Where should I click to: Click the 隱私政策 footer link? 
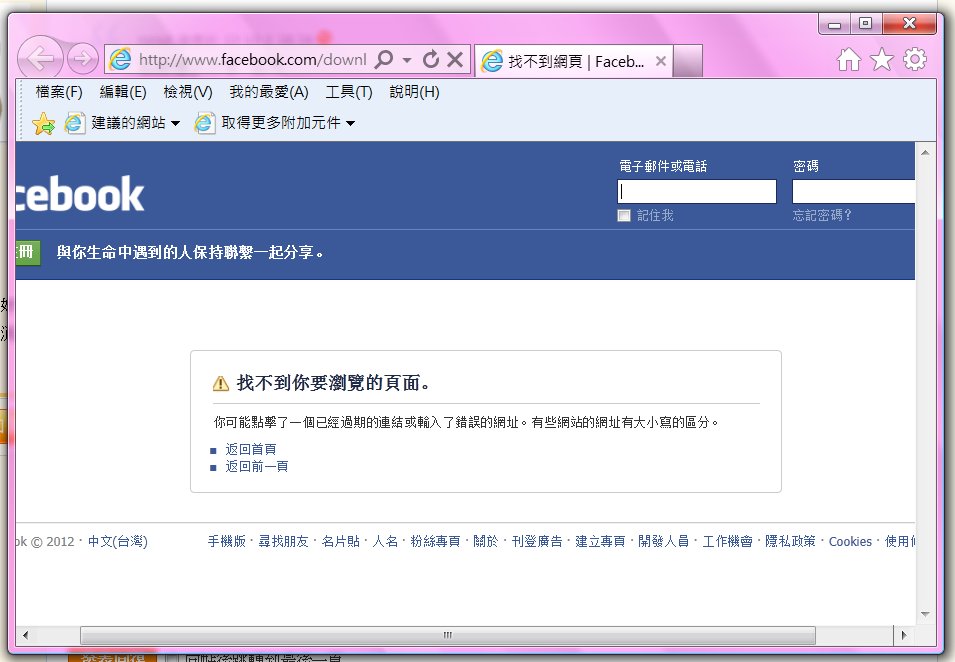pos(790,541)
